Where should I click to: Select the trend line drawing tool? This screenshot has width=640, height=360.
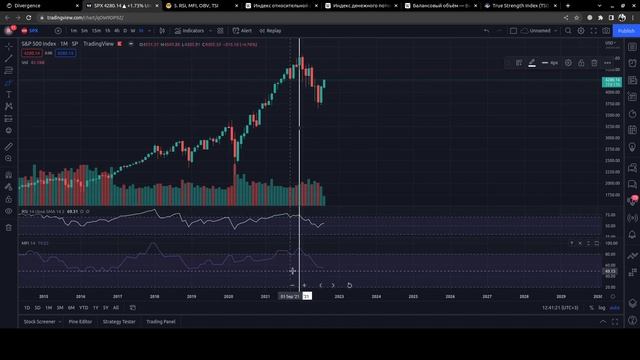[9, 58]
